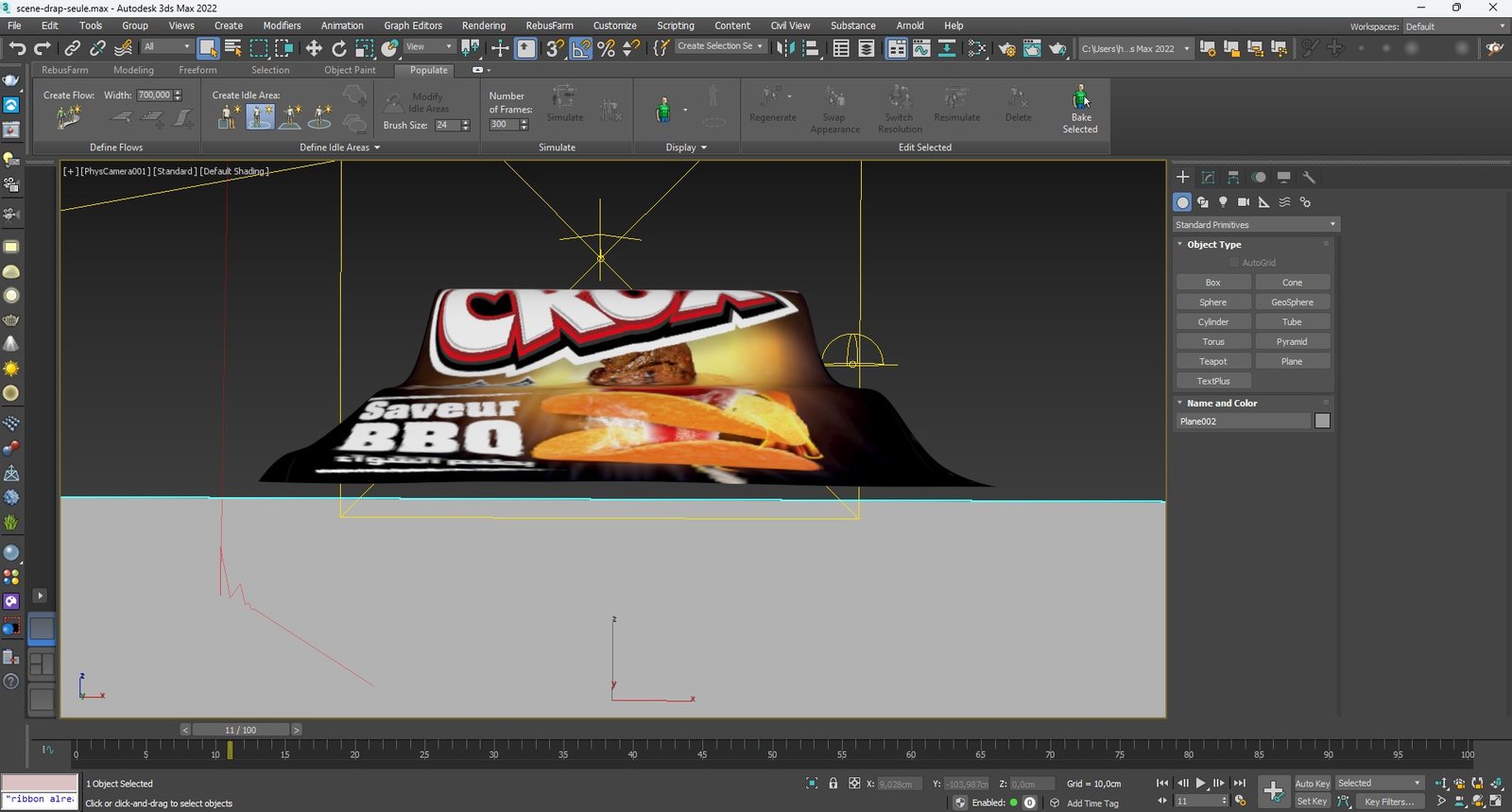The height and width of the screenshot is (812, 1512).
Task: Switch to the Modeling ribbon tab
Action: (x=133, y=70)
